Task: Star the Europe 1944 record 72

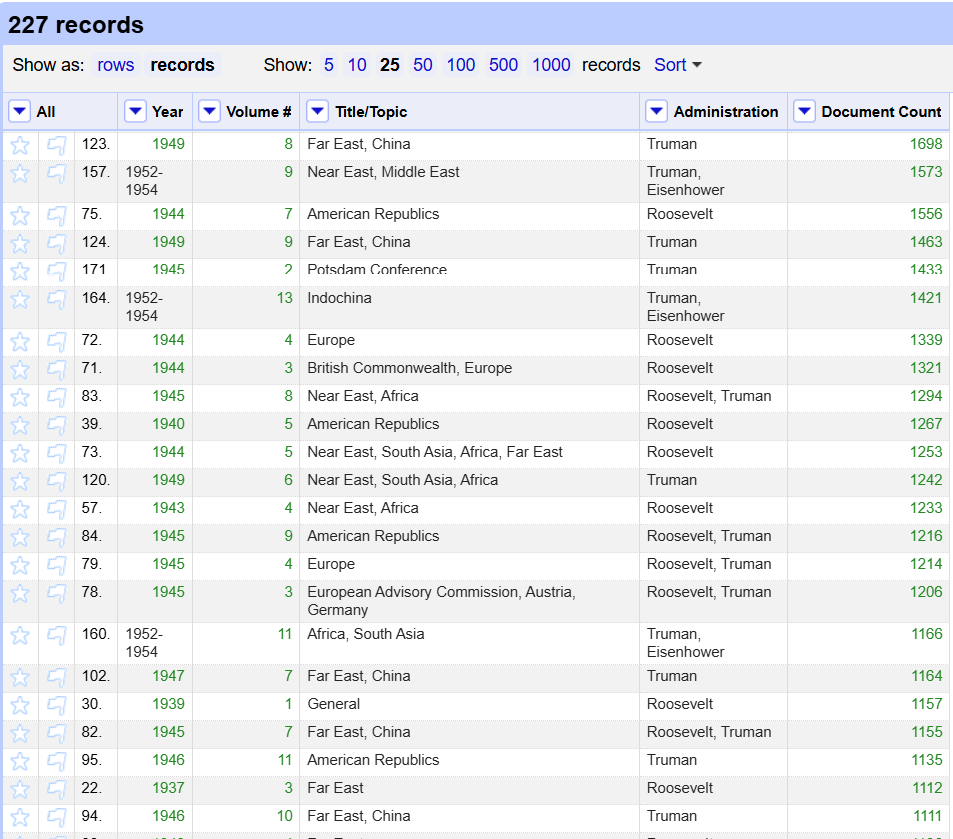Action: pos(20,341)
